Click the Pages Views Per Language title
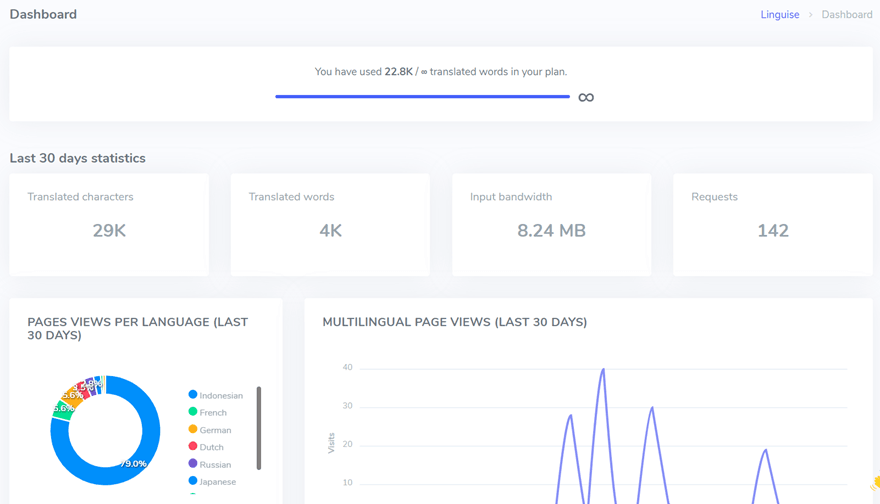880x504 pixels. [138, 328]
